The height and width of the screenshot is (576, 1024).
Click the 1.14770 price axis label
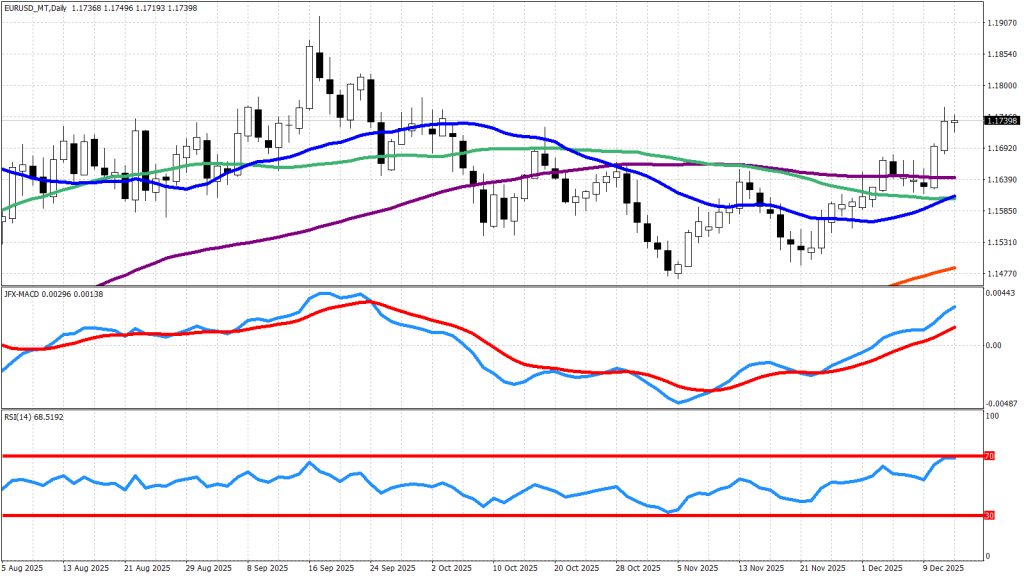pyautogui.click(x=1001, y=274)
